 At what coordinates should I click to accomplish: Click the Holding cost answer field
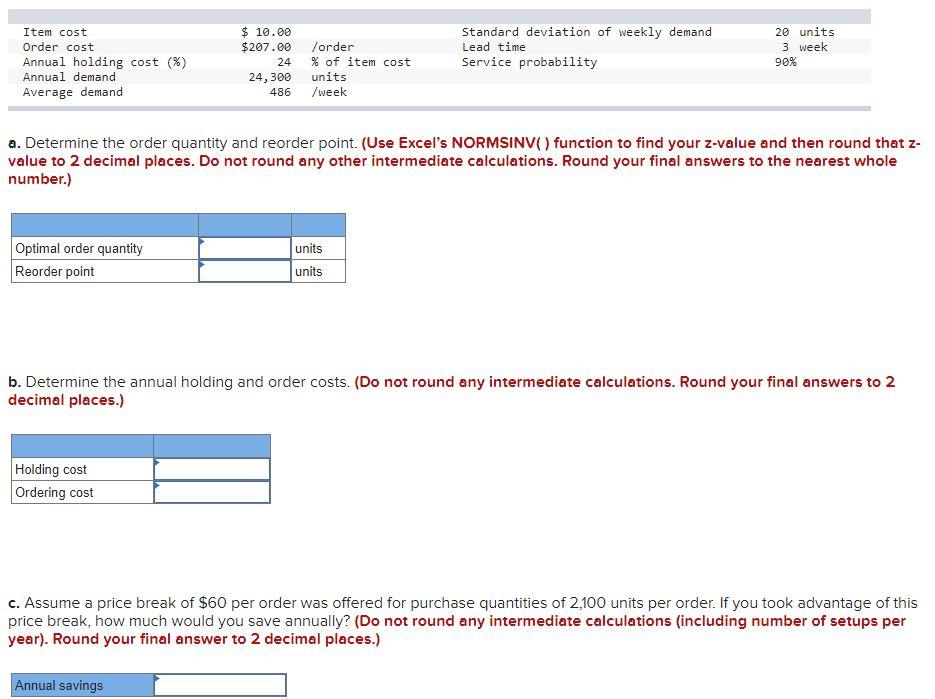tap(210, 469)
